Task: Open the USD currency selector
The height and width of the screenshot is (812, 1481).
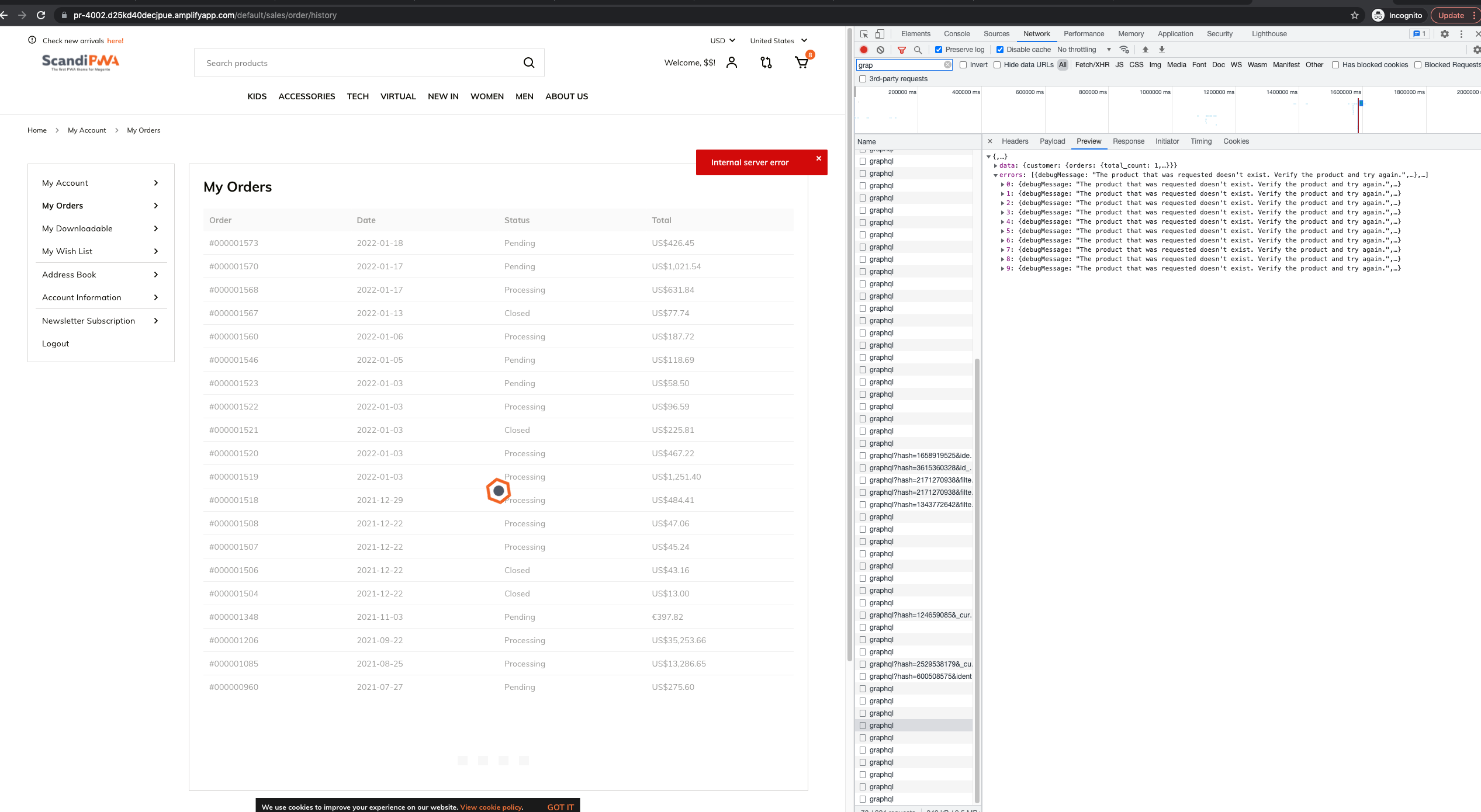Action: click(722, 40)
